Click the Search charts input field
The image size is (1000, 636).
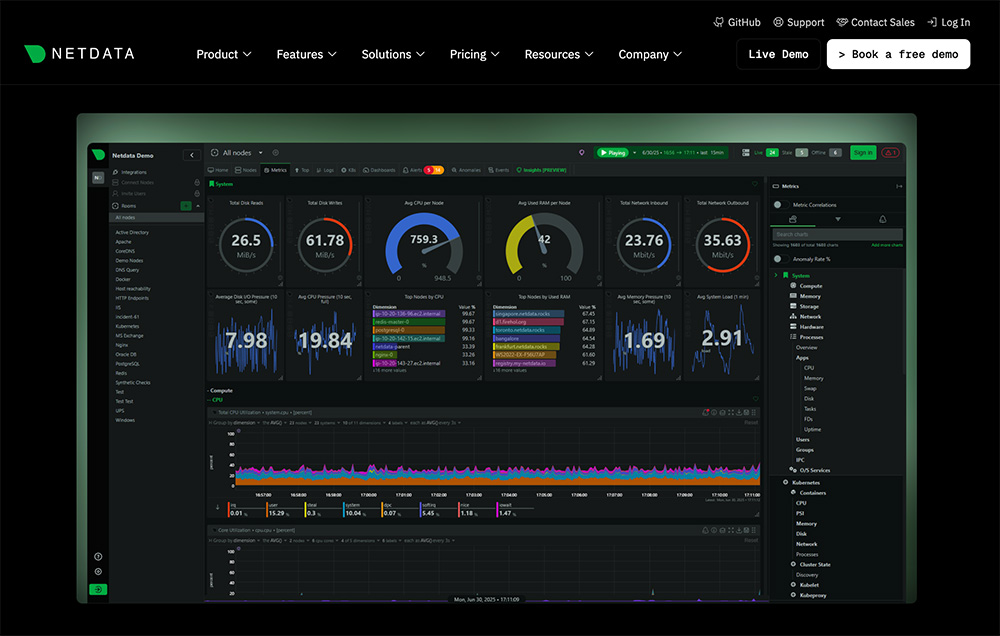(837, 234)
